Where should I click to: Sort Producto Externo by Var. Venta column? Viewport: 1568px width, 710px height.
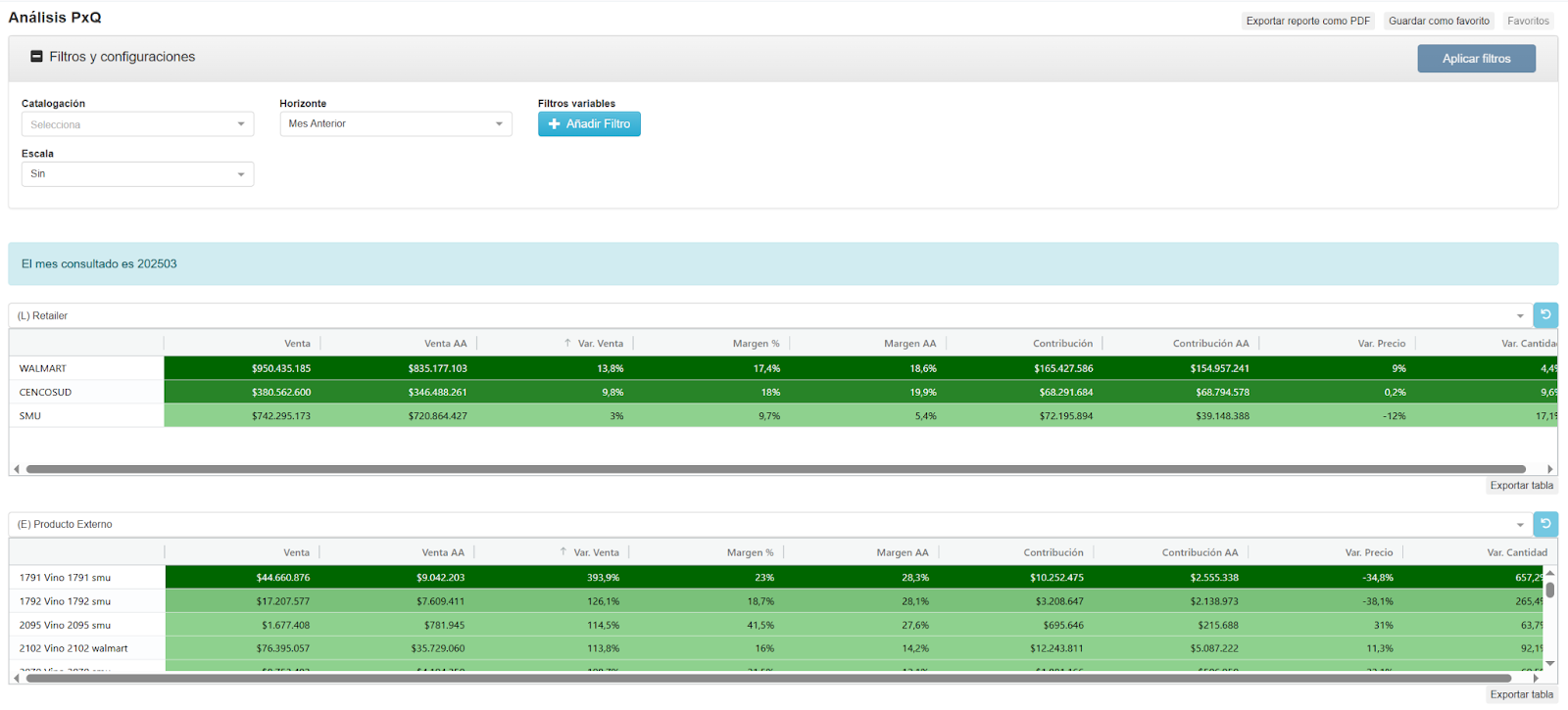(x=596, y=552)
